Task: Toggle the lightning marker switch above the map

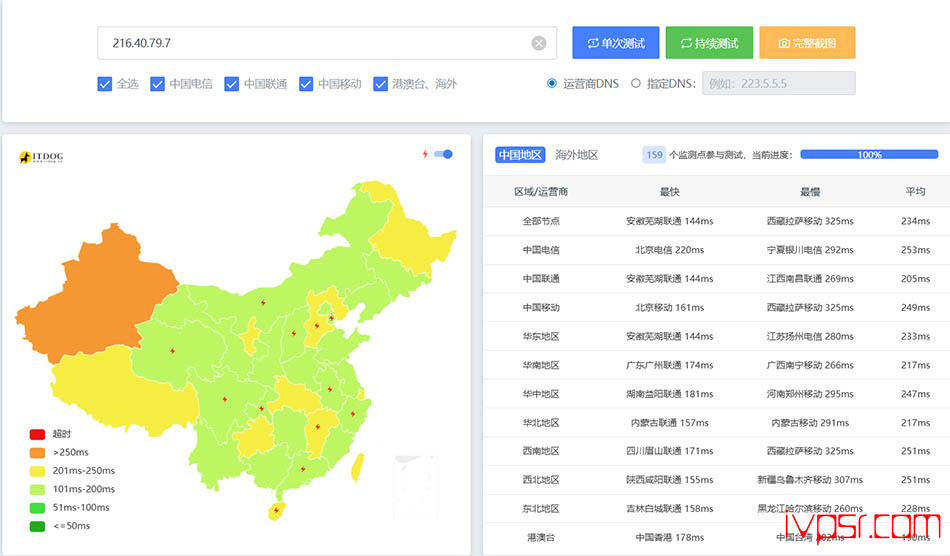Action: click(443, 154)
